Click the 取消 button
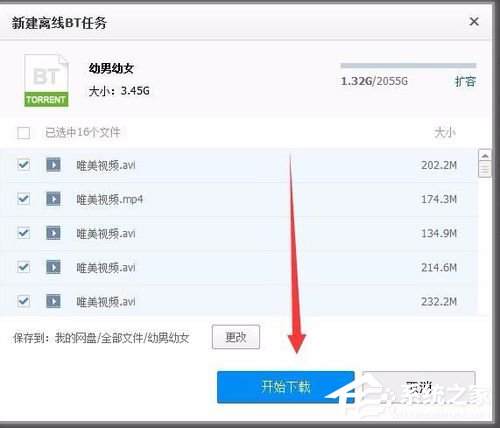This screenshot has width=500, height=428. tap(419, 387)
